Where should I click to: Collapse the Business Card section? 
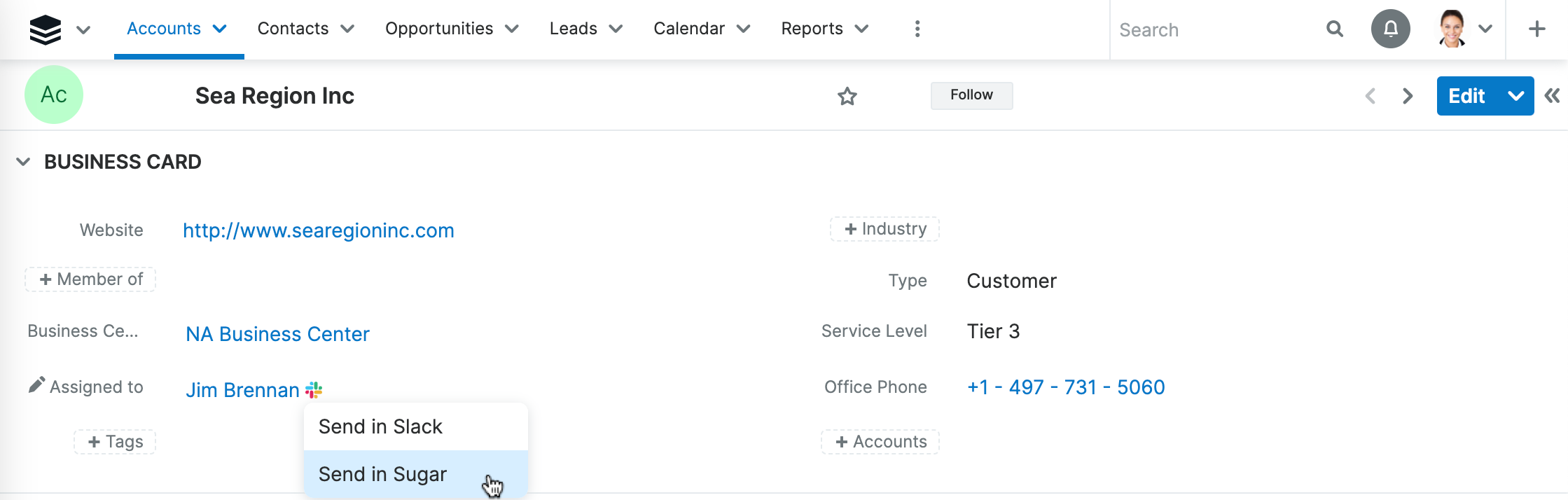[21, 161]
